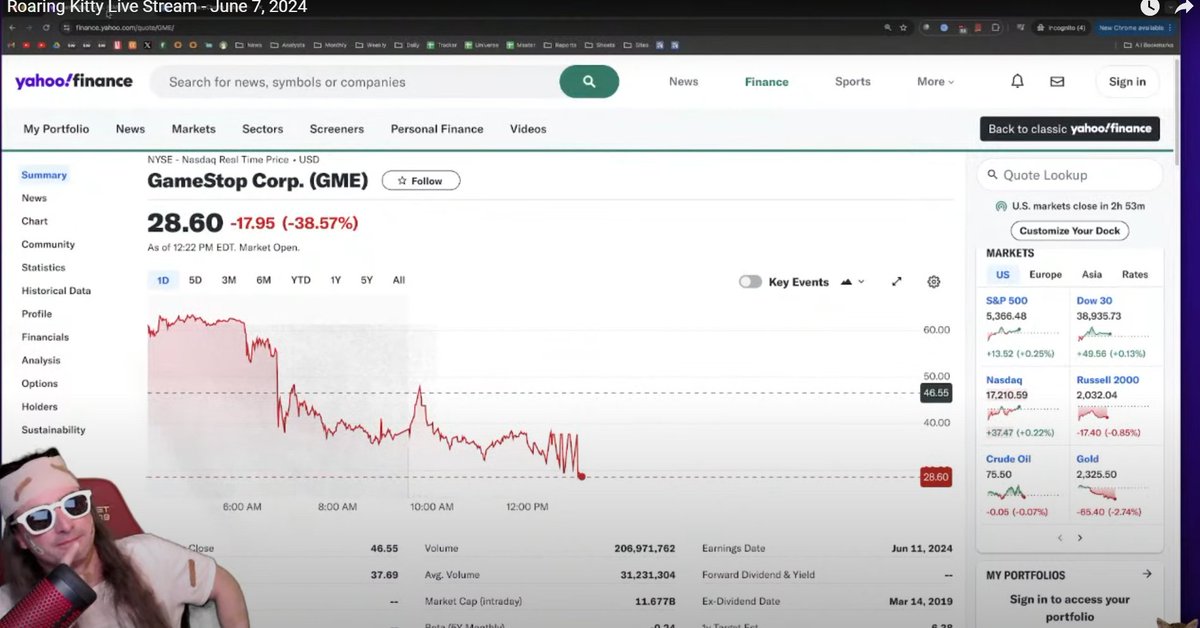Open the Screeners navigation menu

(x=337, y=129)
